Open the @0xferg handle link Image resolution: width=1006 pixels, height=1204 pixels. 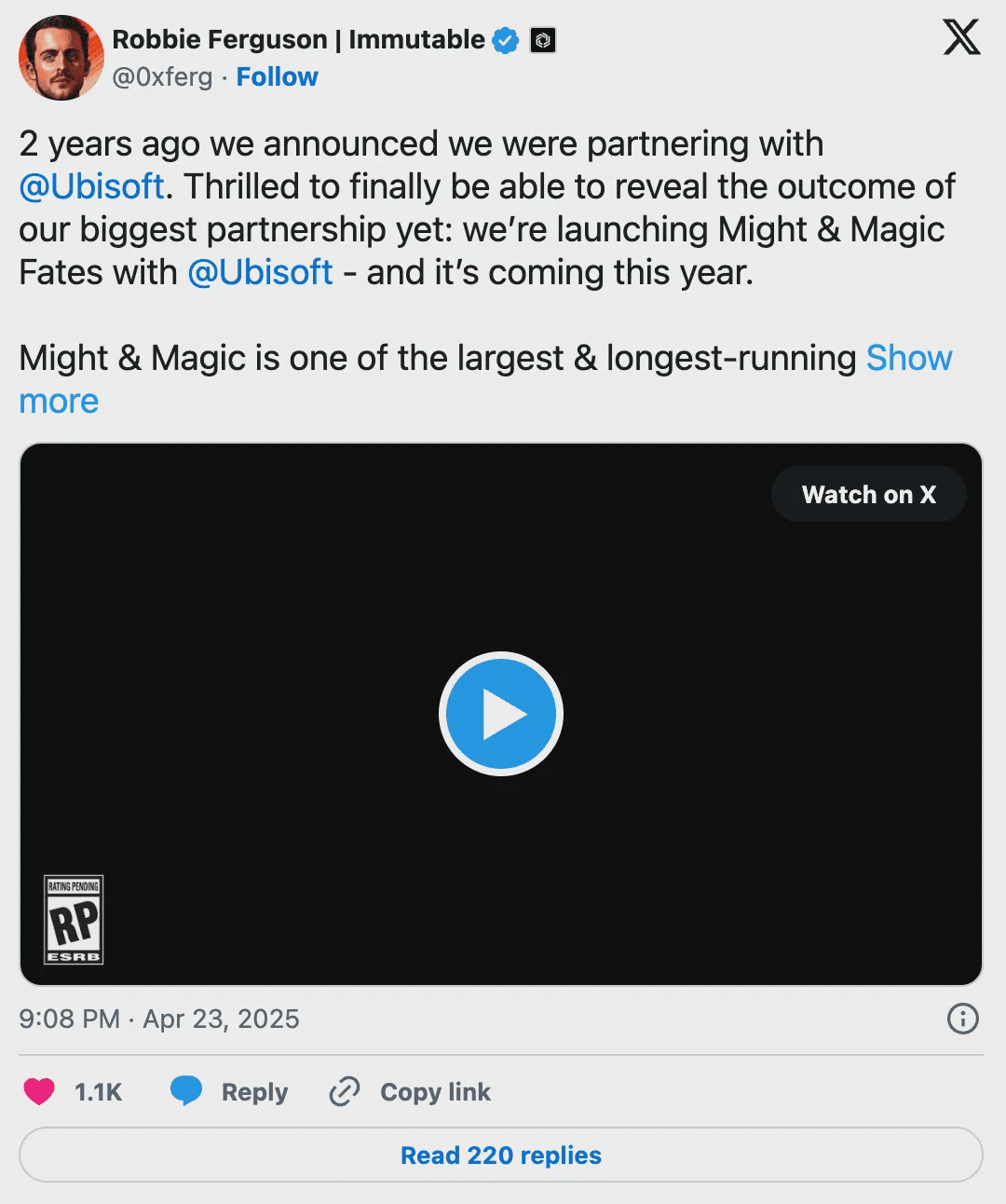point(162,76)
